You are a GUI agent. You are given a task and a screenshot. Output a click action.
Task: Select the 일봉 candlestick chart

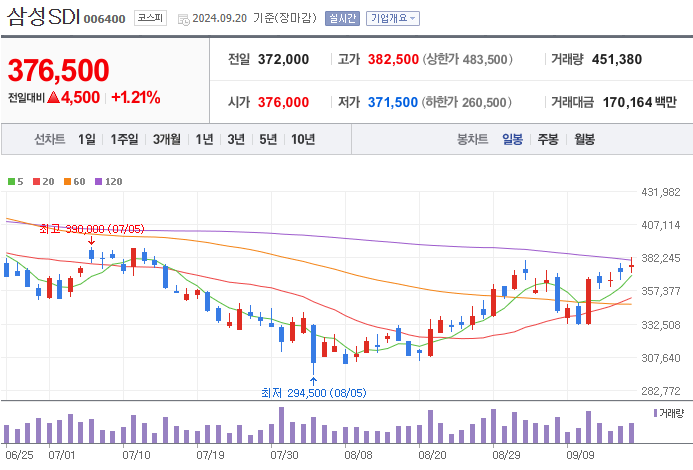(512, 140)
